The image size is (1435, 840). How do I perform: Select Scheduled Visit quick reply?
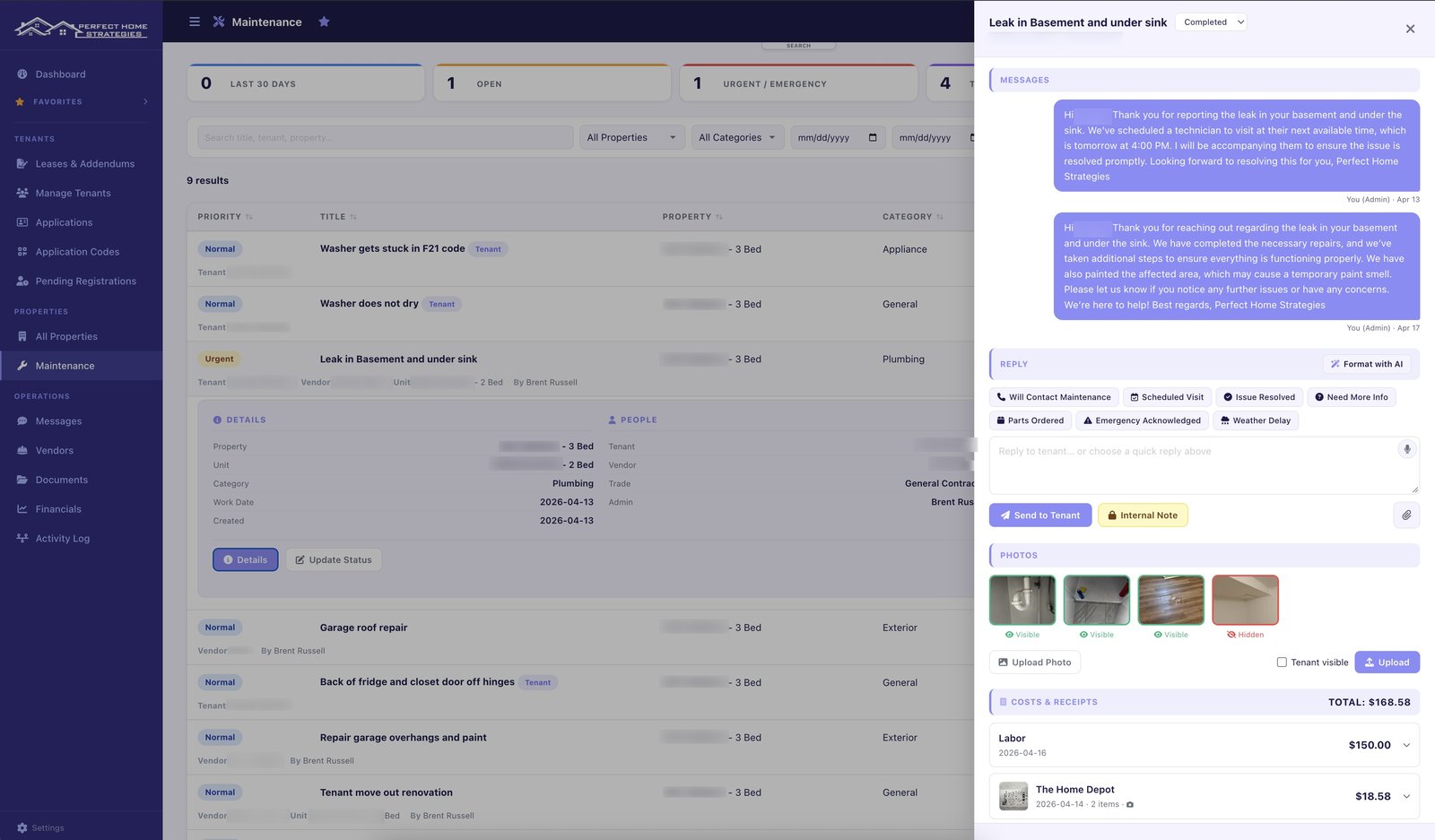[x=1167, y=397]
